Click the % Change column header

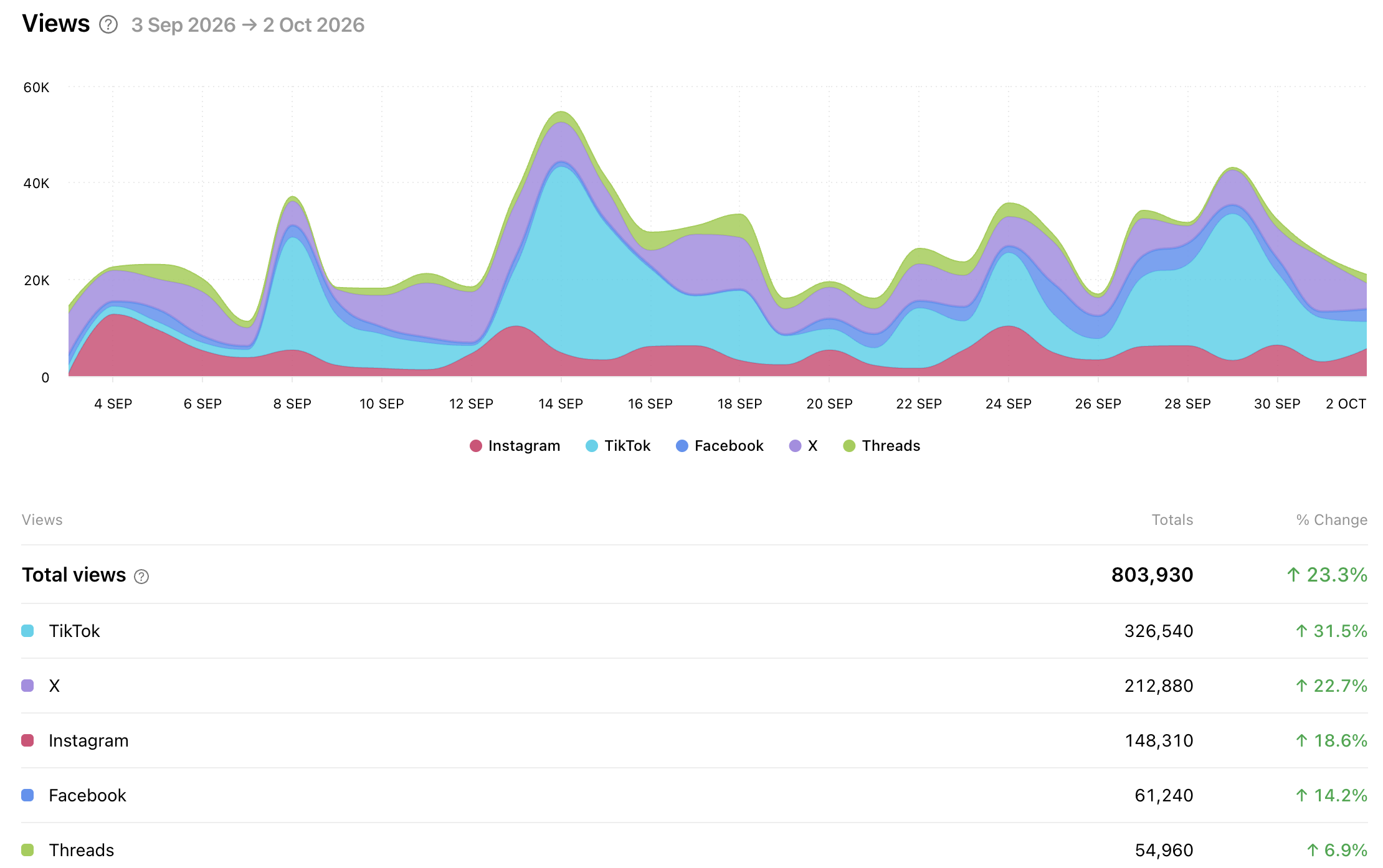tap(1332, 520)
